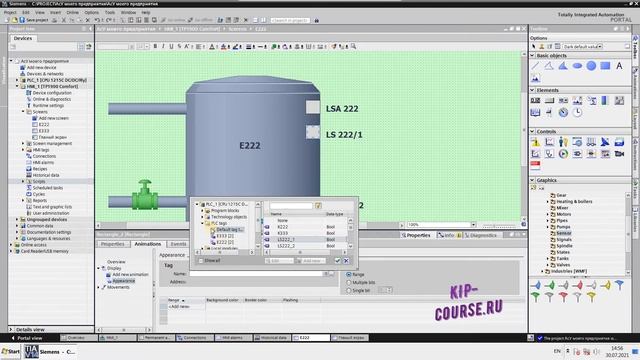Open the Edit menu
The height and width of the screenshot is (360, 640).
26,12
